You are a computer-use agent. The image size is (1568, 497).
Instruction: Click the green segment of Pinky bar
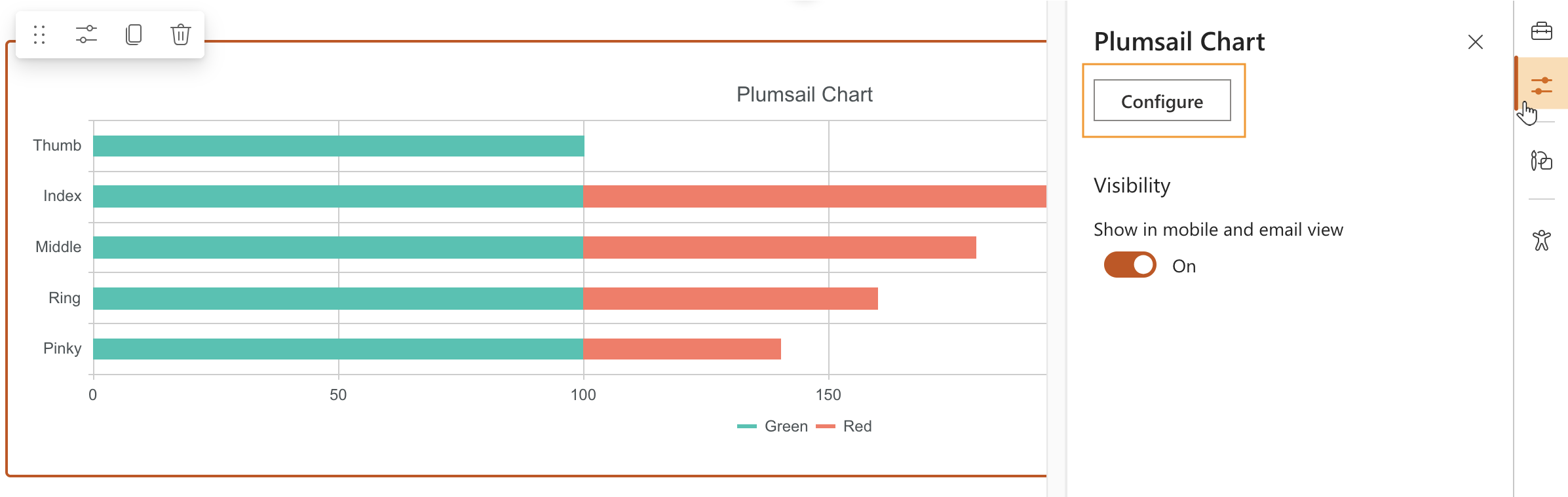338,349
